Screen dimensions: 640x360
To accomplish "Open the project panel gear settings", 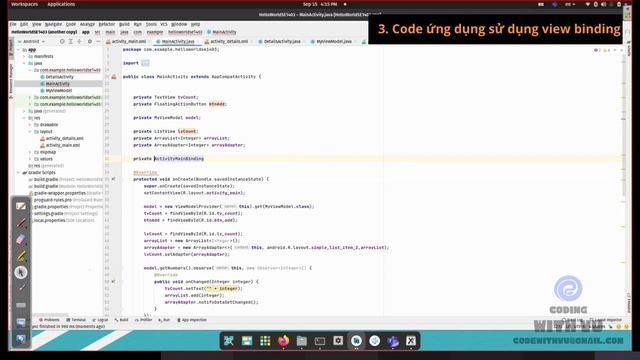I will tap(89, 42).
